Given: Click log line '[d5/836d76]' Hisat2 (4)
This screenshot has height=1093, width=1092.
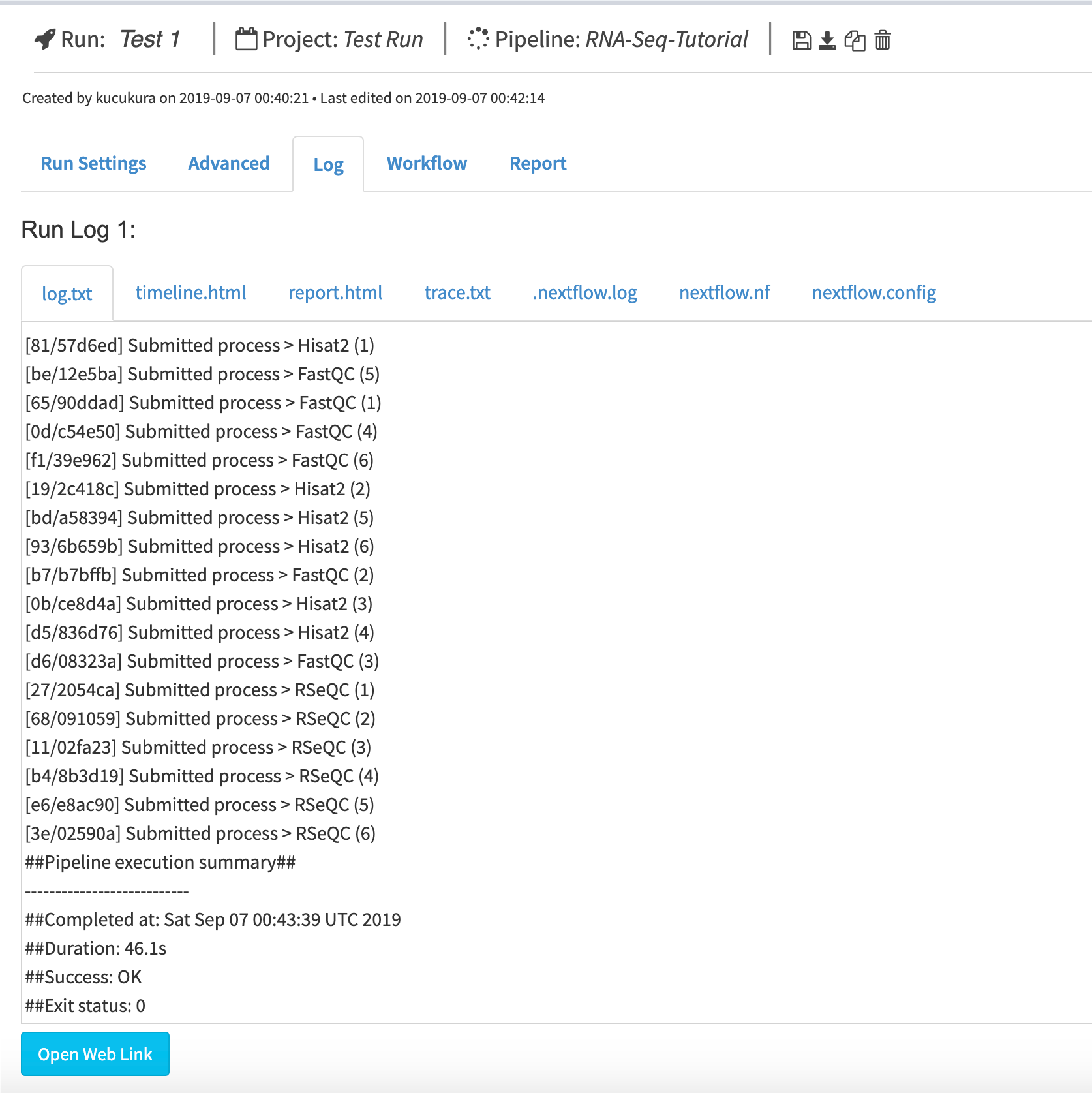Looking at the screenshot, I should coord(200,632).
